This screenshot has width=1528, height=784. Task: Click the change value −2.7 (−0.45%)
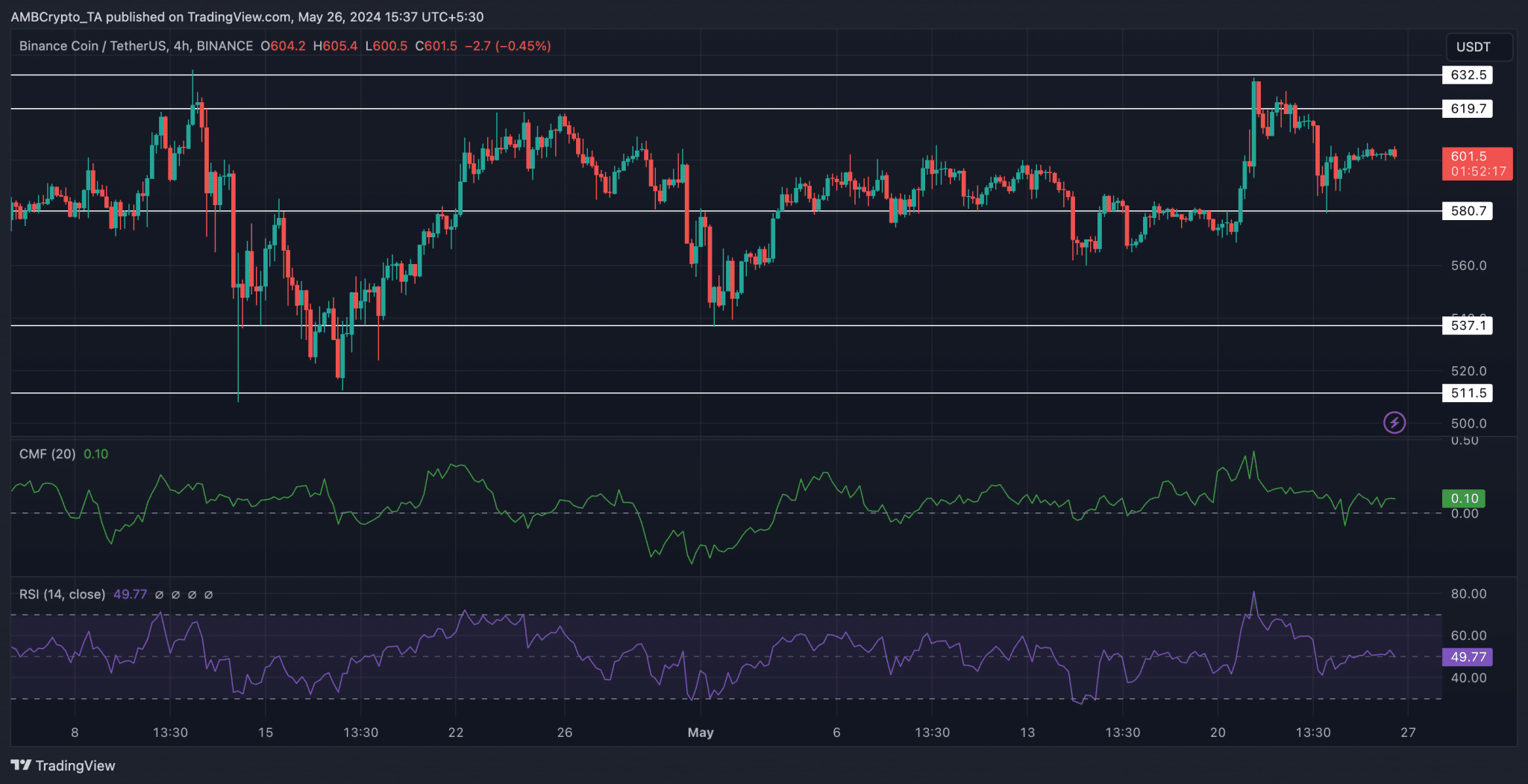[x=508, y=46]
